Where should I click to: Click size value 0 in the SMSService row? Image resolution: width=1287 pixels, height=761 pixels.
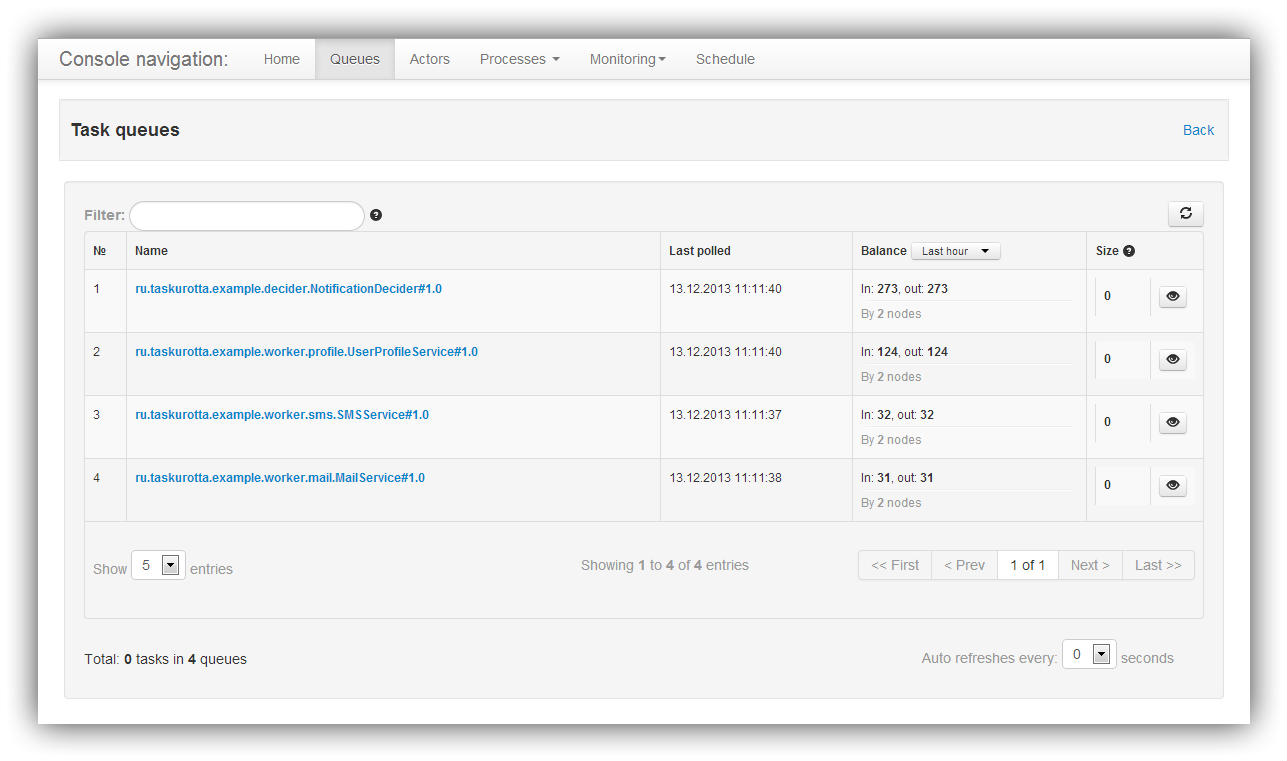[x=1107, y=422]
